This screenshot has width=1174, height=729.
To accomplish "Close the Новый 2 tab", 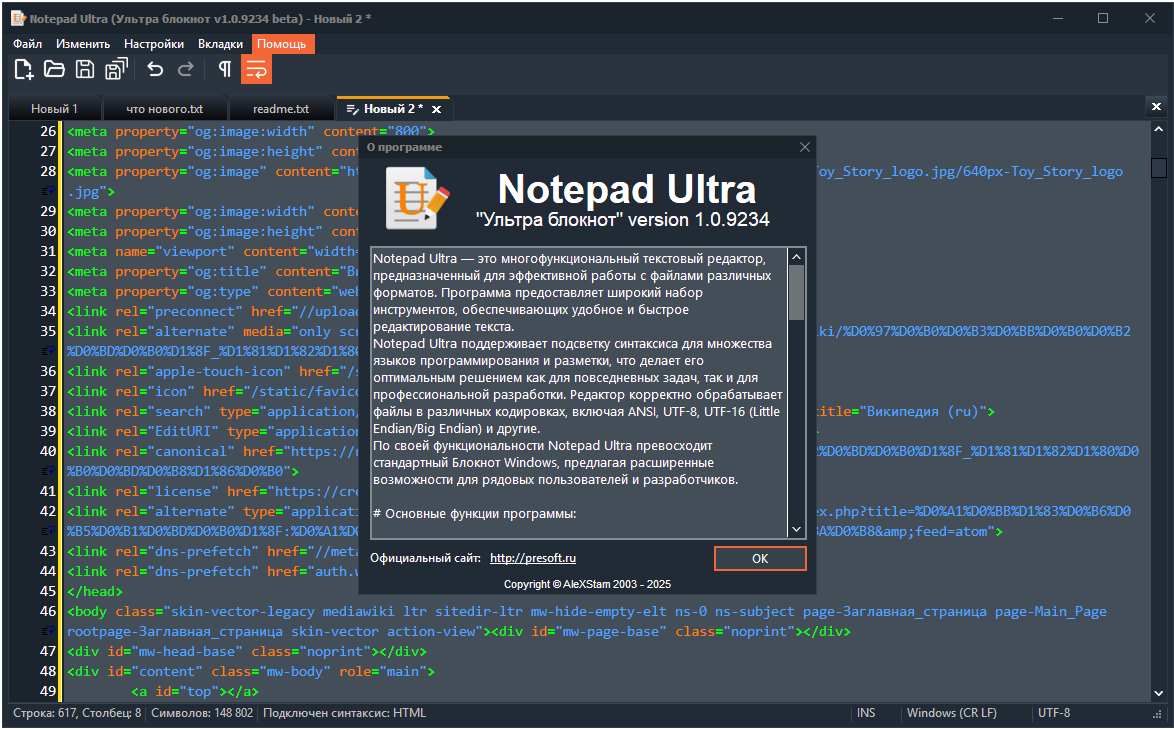I will 436,109.
